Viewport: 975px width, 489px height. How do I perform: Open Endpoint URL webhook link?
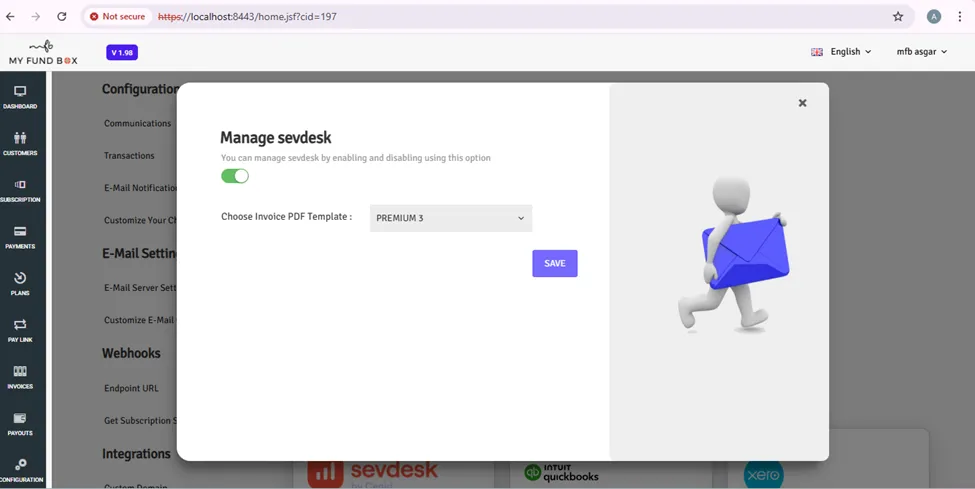click(131, 388)
